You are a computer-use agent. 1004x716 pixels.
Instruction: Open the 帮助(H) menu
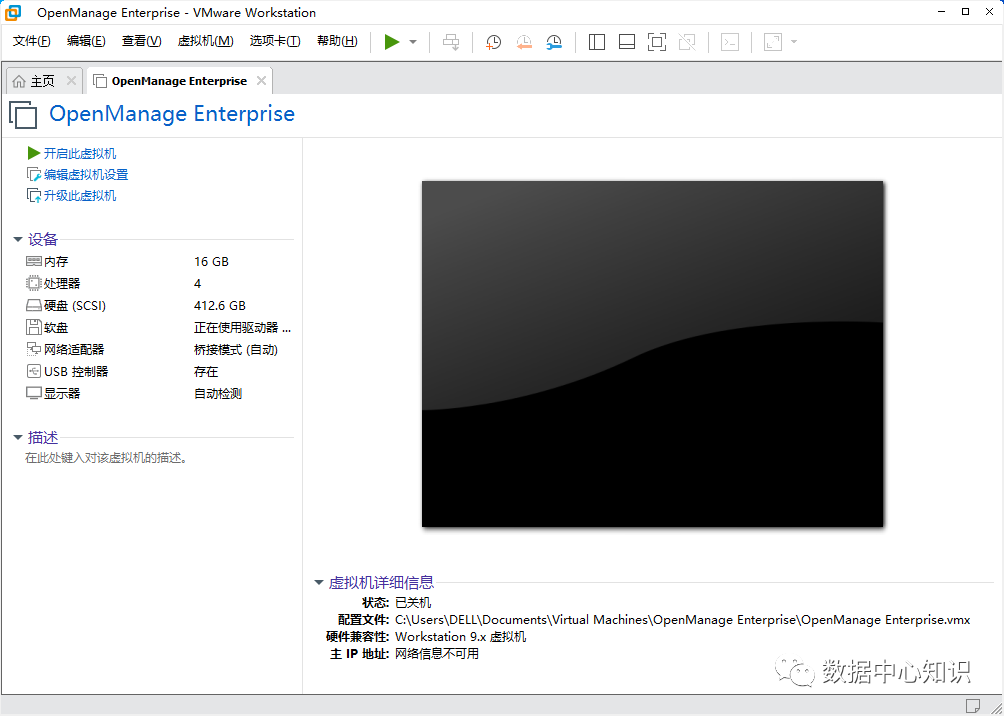click(x=337, y=41)
